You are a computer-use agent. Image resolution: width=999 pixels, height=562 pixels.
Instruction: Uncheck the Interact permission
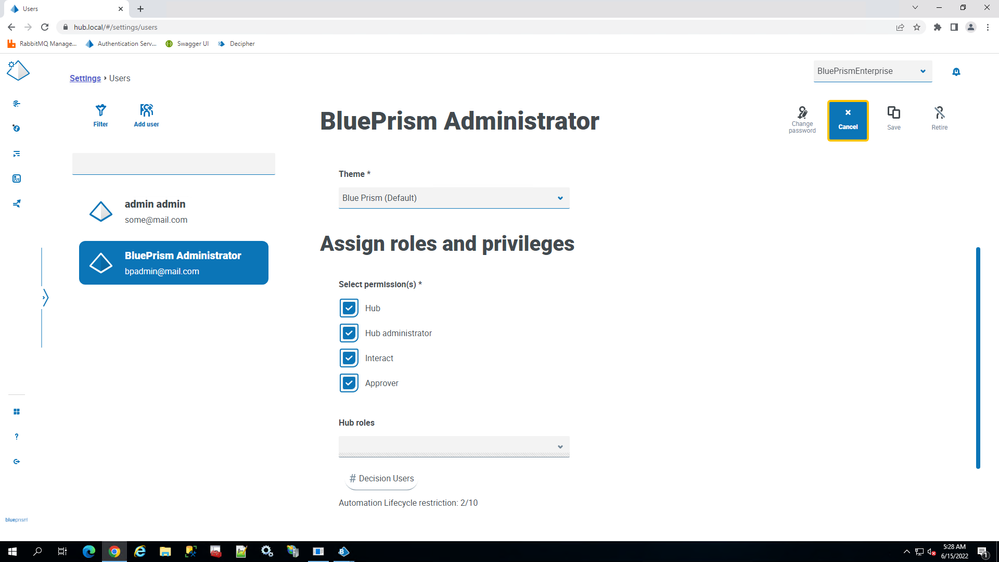349,358
